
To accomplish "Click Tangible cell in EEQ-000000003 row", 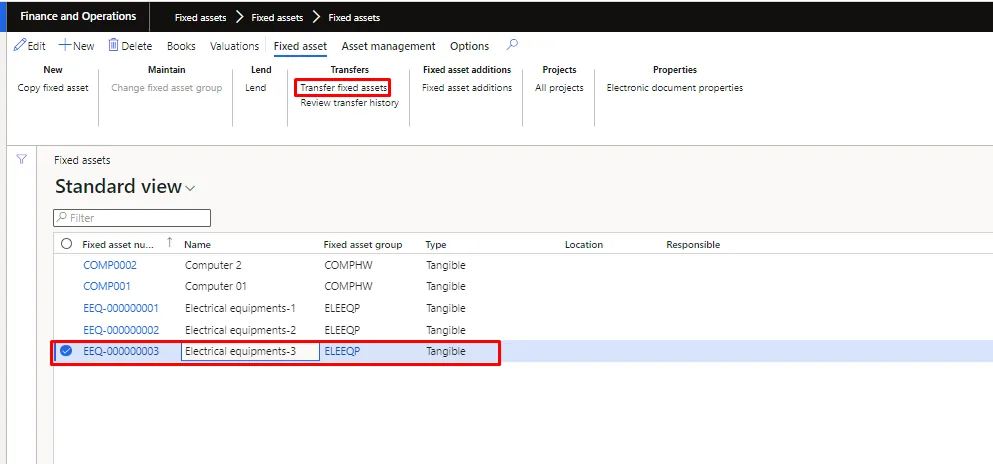I will pos(446,351).
